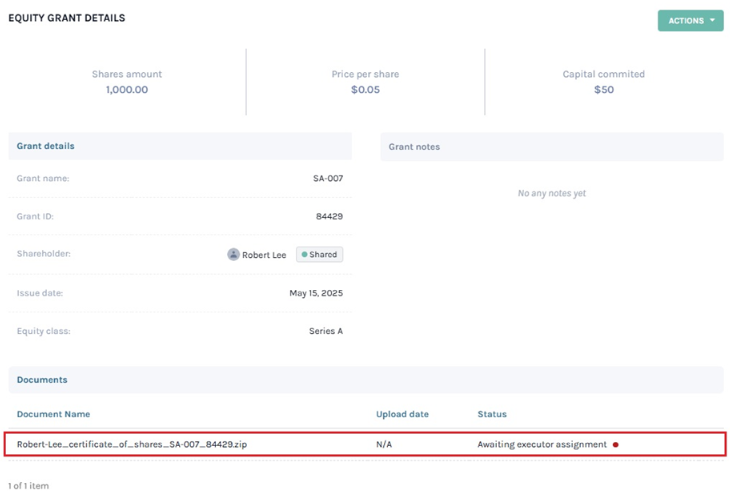Open Robert Lee shareholder link
The height and width of the screenshot is (500, 730).
pos(264,255)
